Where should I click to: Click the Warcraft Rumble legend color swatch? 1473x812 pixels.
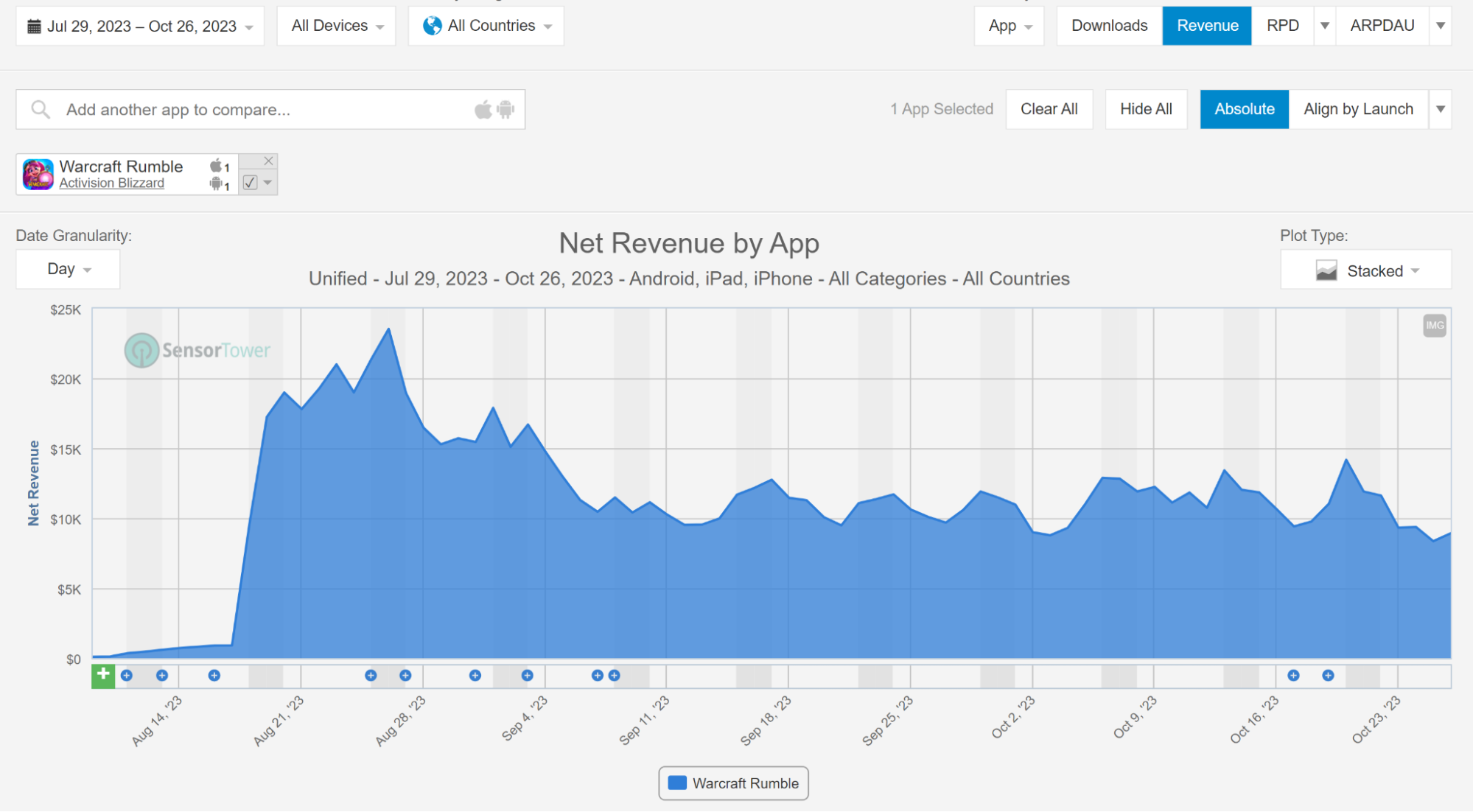click(x=677, y=783)
